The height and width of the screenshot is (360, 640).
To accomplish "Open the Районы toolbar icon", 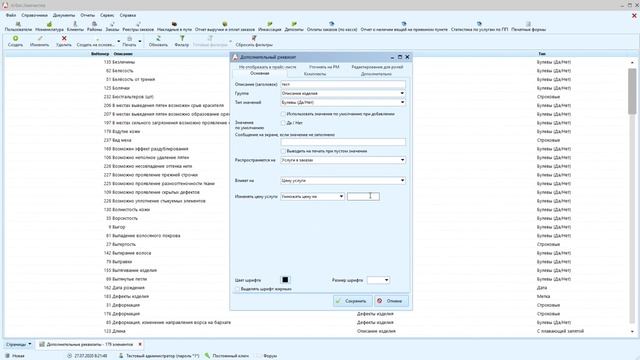I will click(94, 27).
